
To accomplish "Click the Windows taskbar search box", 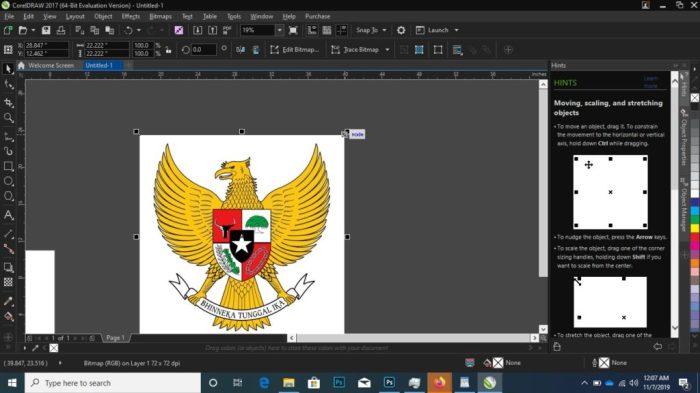I will [112, 383].
